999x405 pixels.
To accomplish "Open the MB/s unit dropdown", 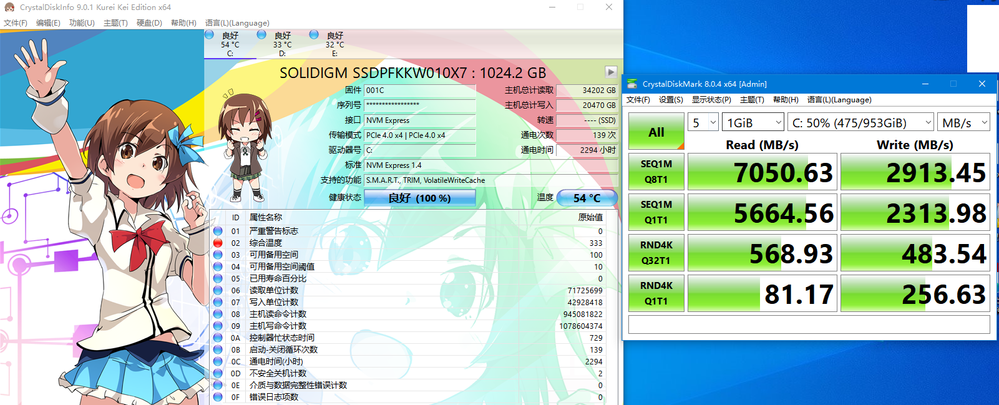I will click(x=963, y=123).
